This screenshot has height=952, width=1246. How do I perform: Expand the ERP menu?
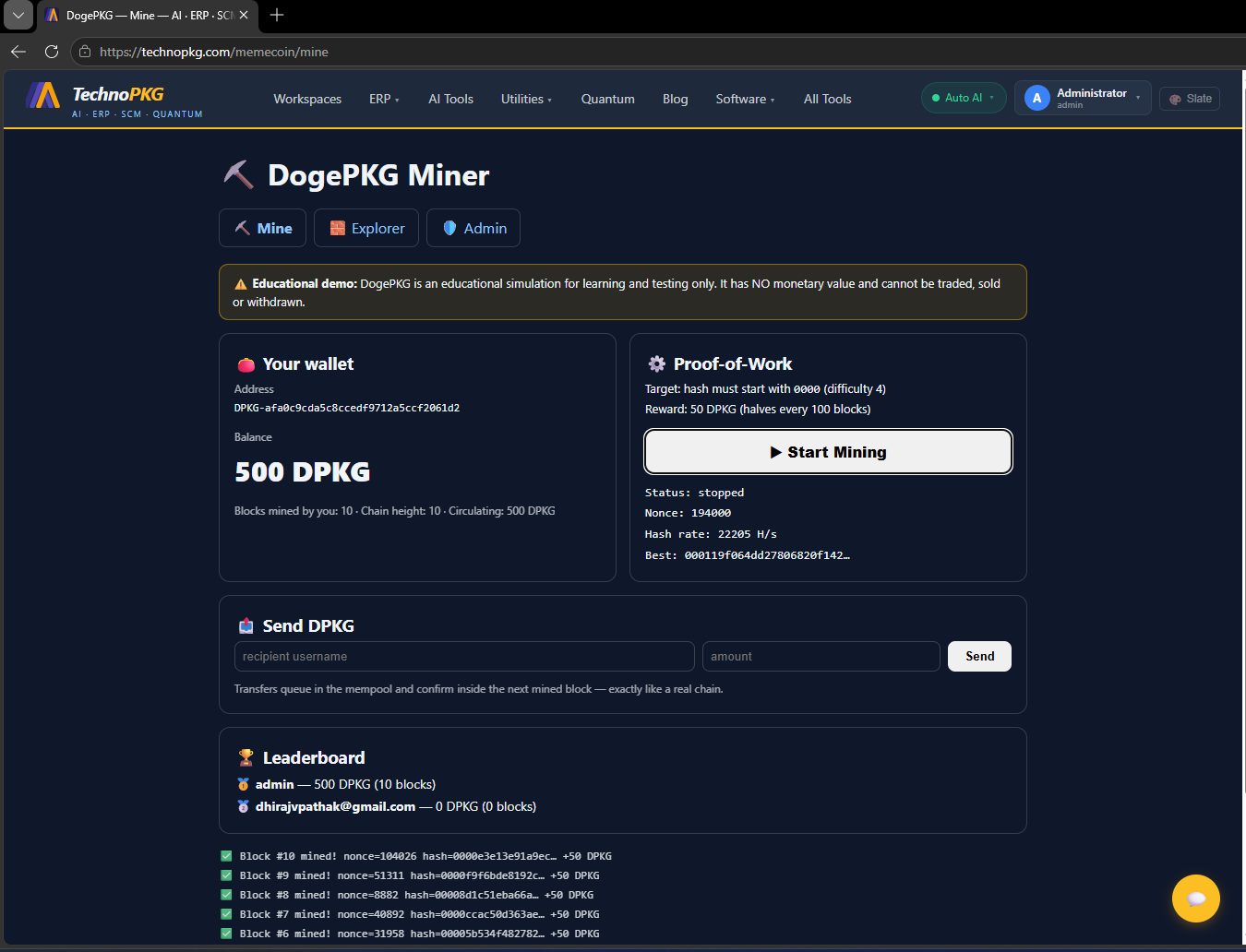[x=384, y=99]
